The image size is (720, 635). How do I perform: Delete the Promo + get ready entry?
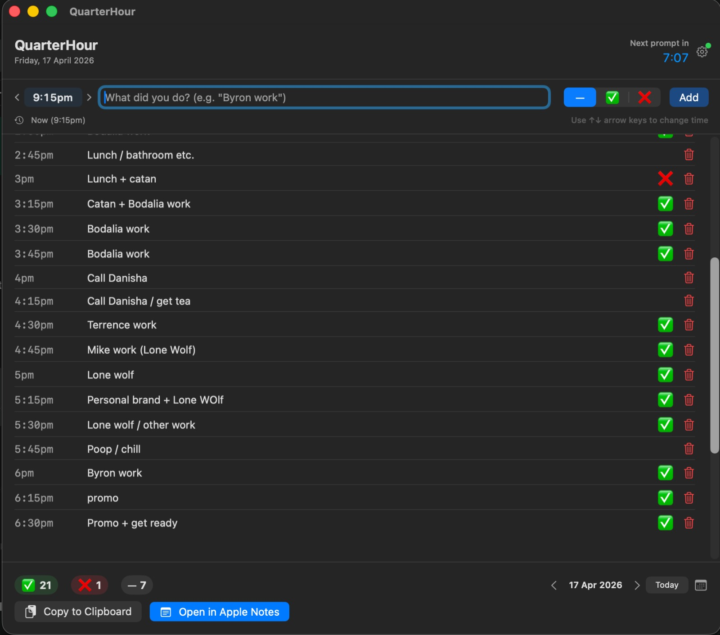689,523
